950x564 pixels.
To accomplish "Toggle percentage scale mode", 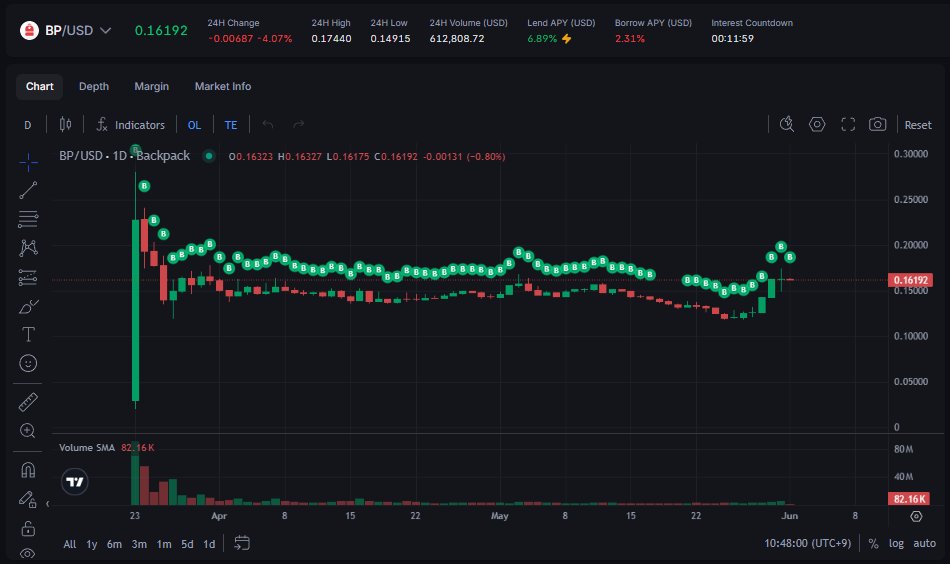I will [x=873, y=543].
